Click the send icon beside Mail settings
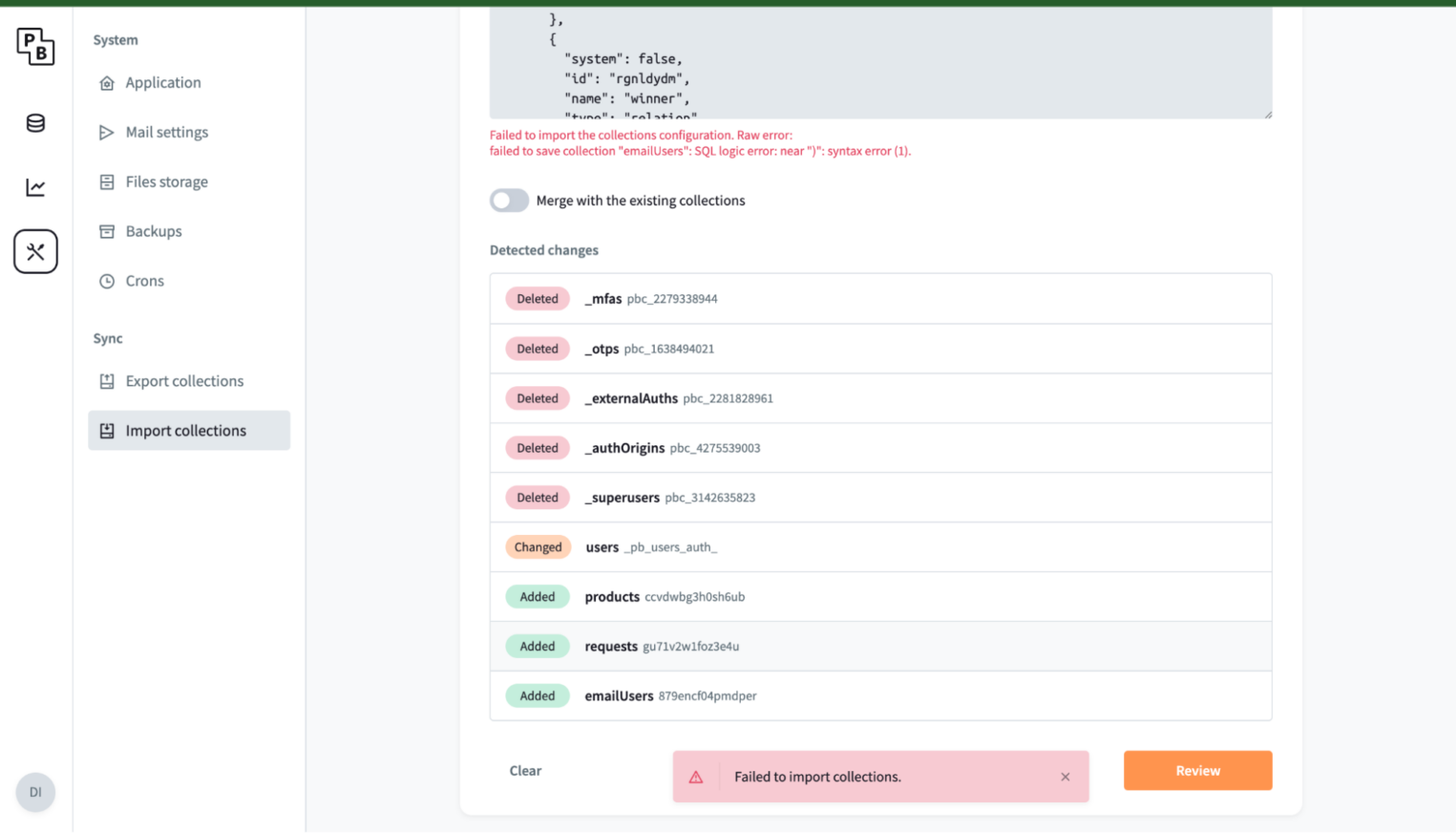 tap(107, 133)
